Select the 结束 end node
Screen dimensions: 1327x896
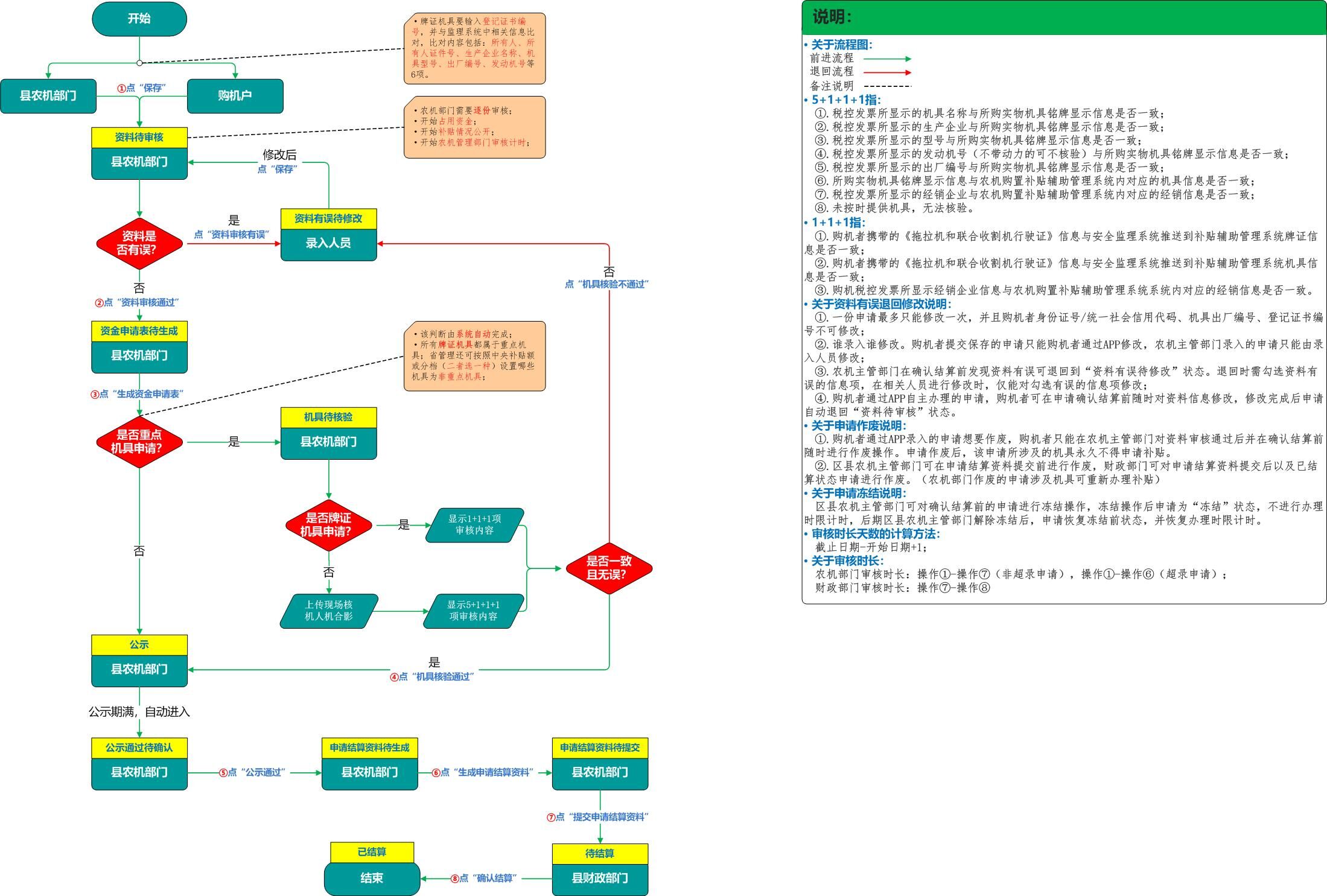click(372, 879)
